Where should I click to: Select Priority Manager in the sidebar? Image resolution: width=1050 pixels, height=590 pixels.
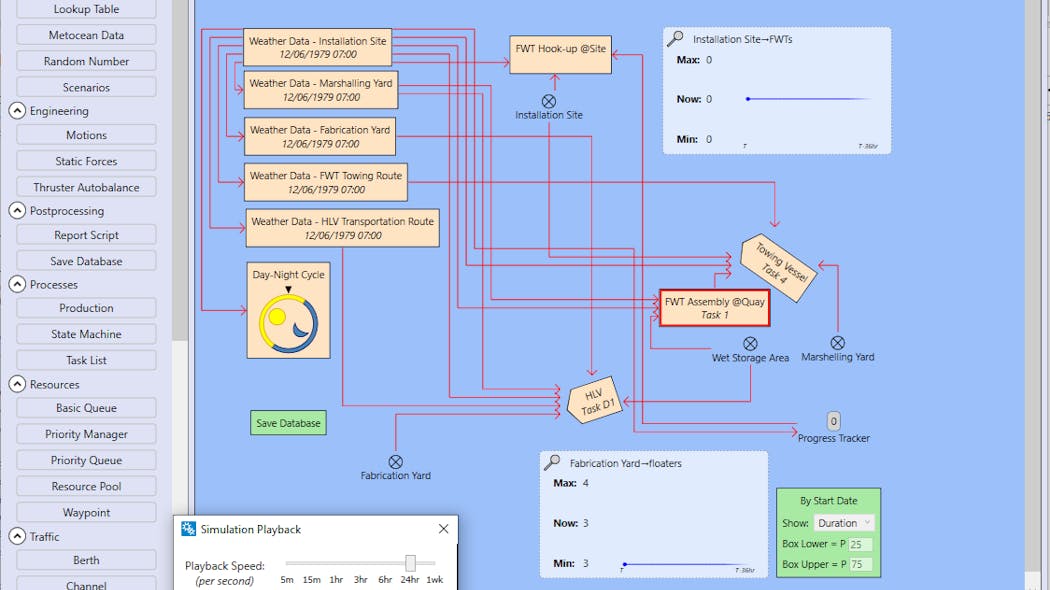point(85,433)
